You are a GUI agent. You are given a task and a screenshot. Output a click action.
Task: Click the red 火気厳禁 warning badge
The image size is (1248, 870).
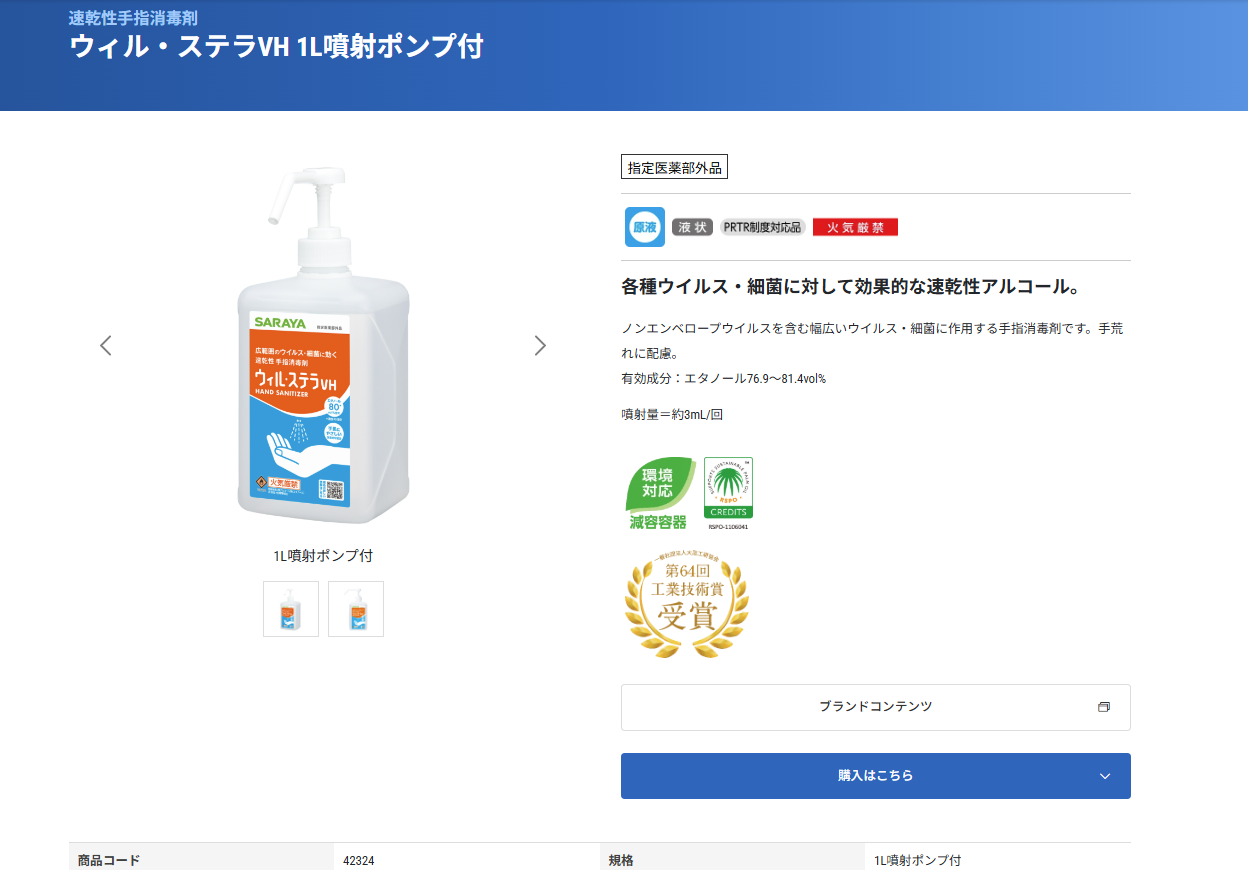pos(855,227)
